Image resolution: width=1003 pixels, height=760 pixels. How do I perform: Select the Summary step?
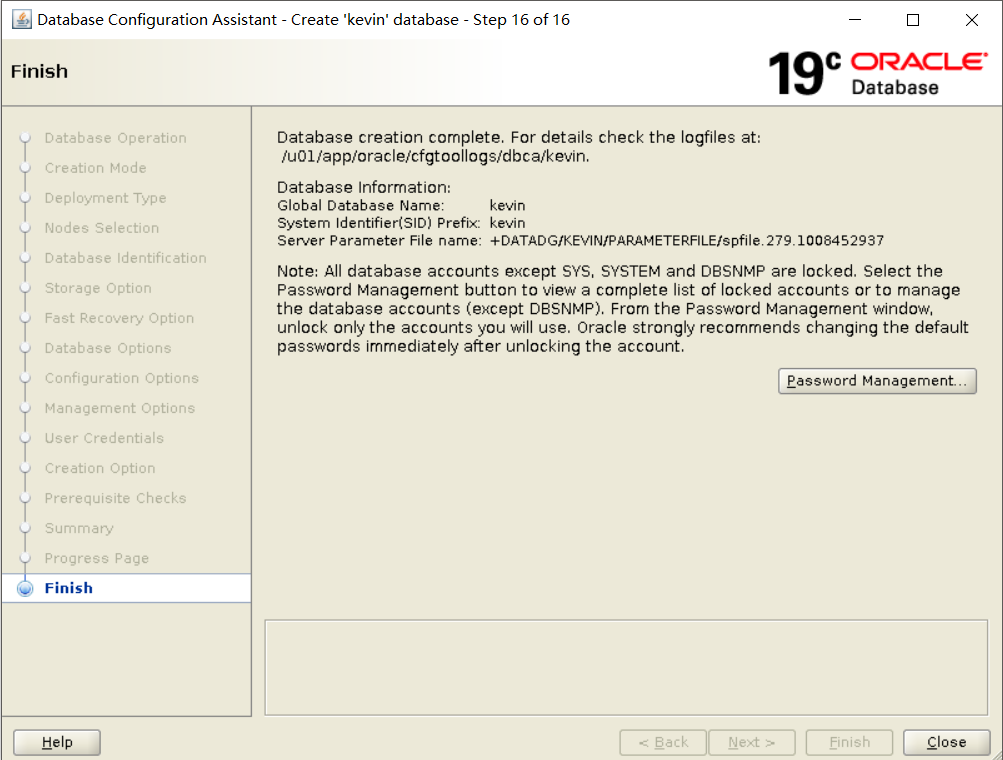pyautogui.click(x=79, y=528)
